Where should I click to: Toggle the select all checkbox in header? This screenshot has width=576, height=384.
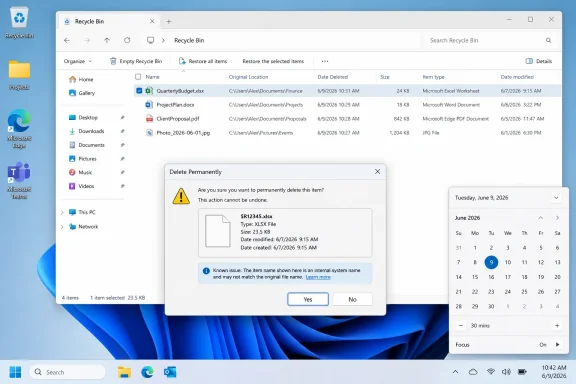pos(138,77)
